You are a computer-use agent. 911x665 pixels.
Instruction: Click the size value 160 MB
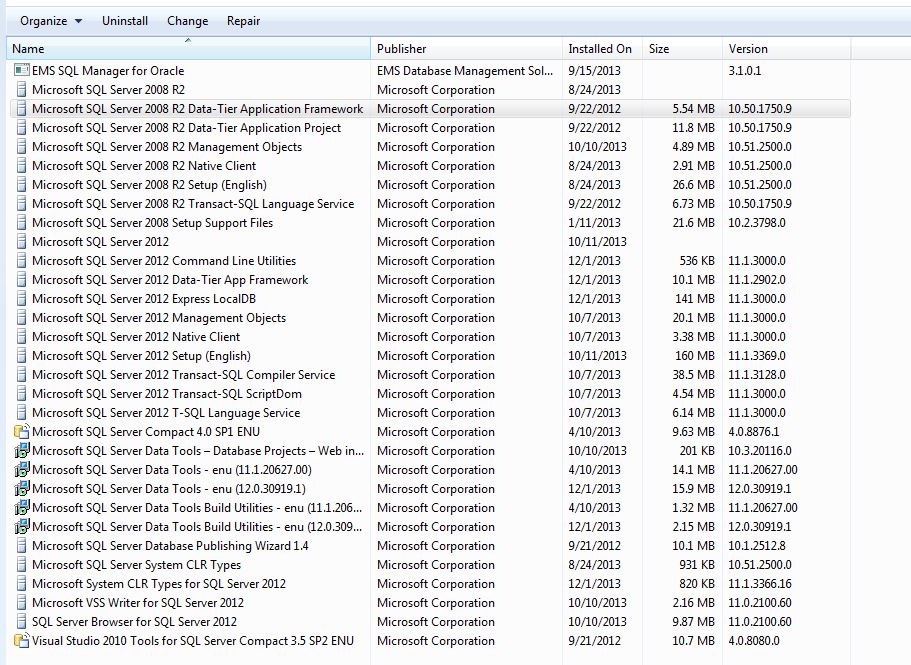point(695,355)
